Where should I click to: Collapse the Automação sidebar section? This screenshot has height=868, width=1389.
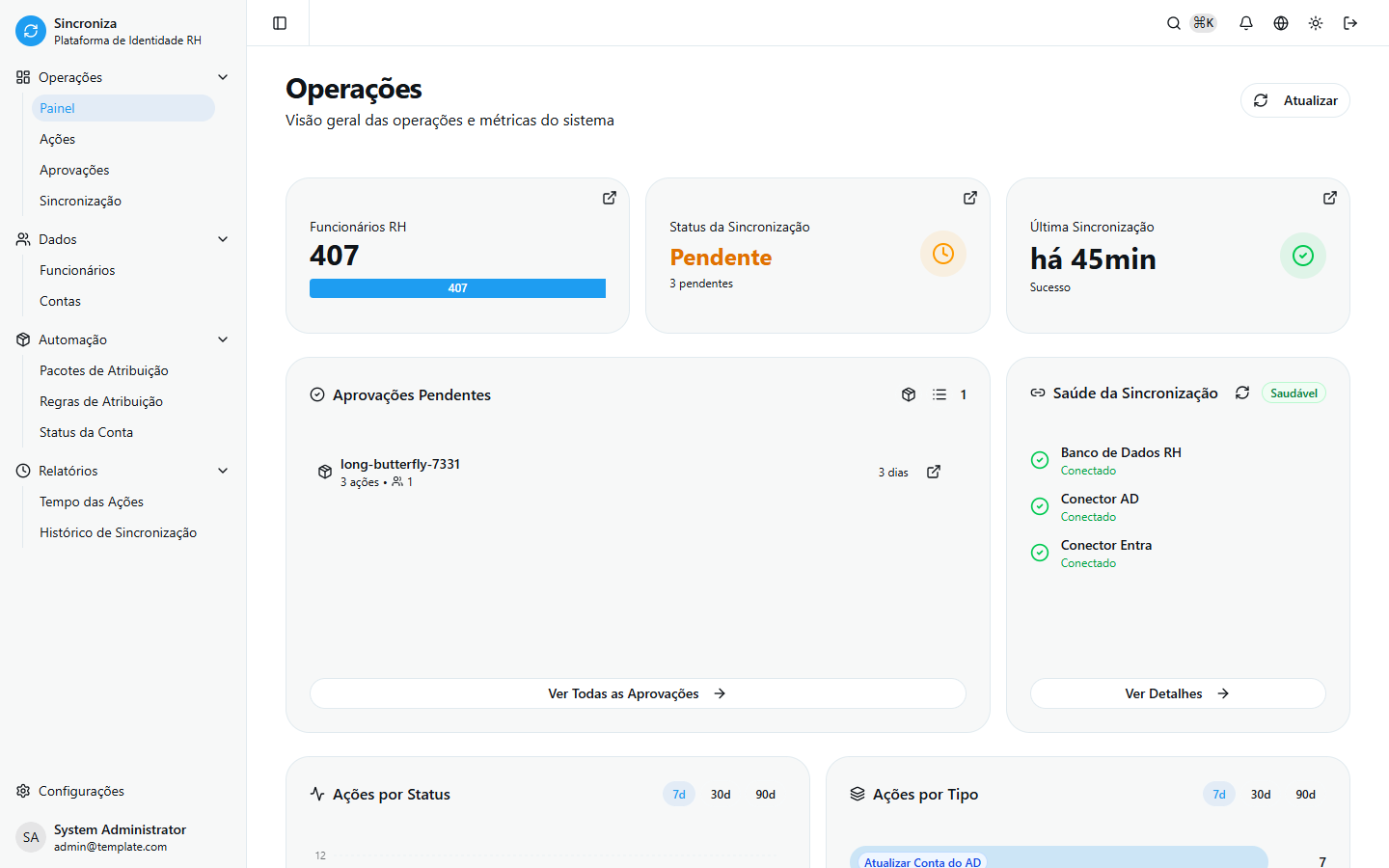coord(223,339)
